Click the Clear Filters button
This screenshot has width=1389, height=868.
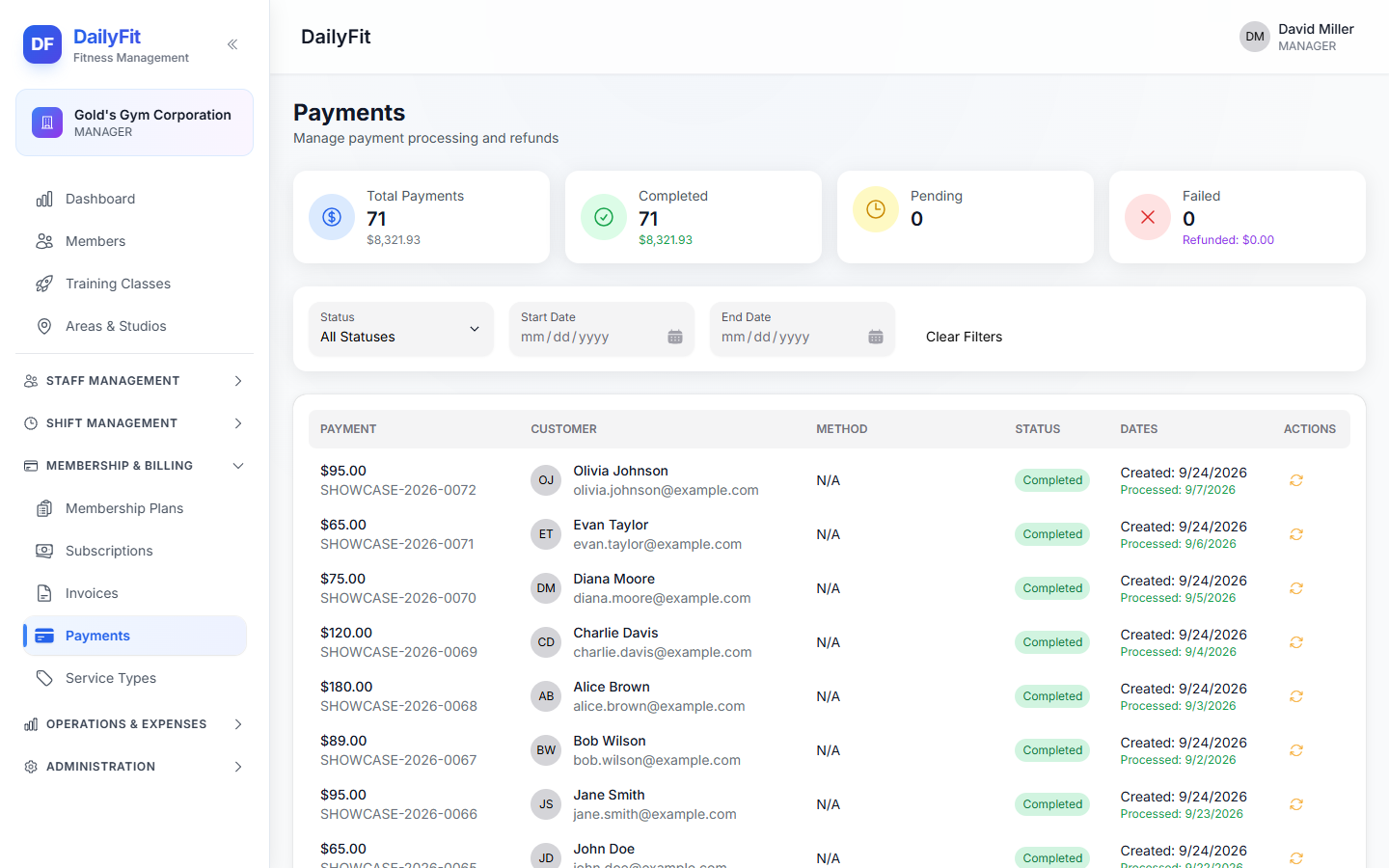click(964, 337)
